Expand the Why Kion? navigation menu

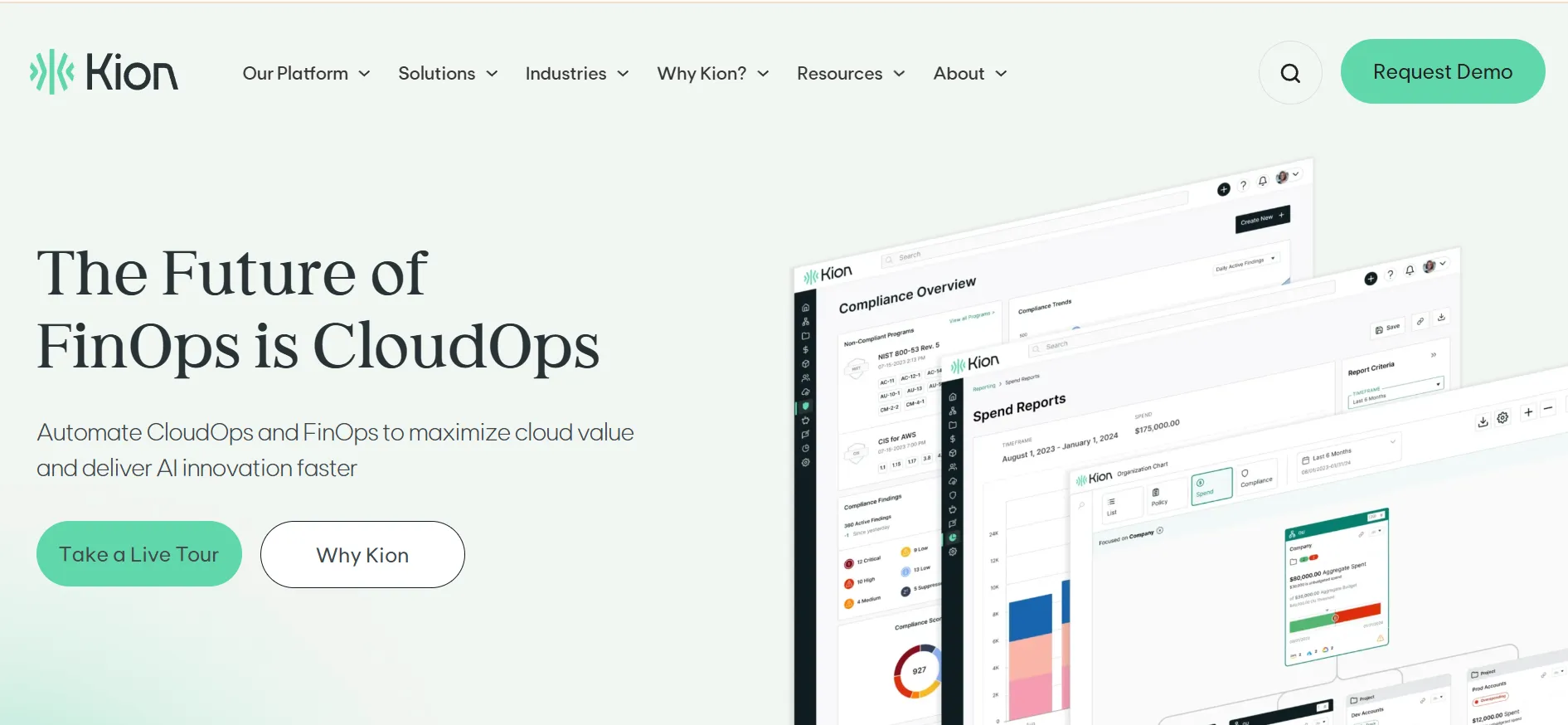pyautogui.click(x=713, y=74)
